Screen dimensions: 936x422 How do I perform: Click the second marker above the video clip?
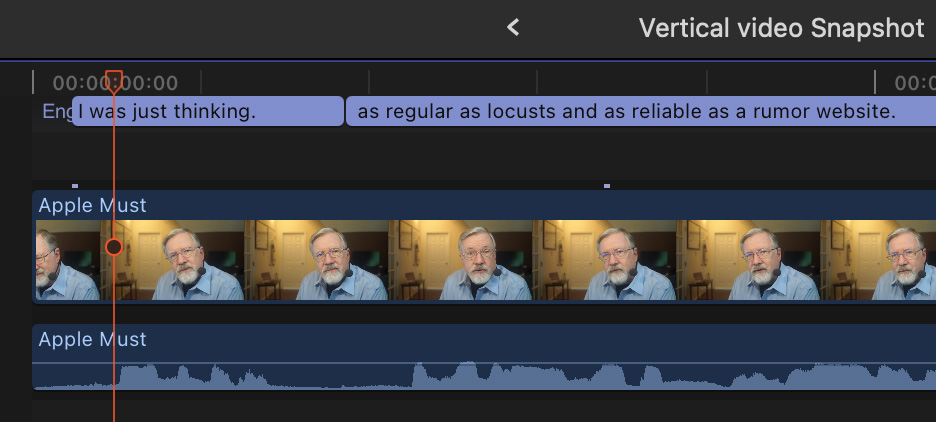[x=606, y=185]
